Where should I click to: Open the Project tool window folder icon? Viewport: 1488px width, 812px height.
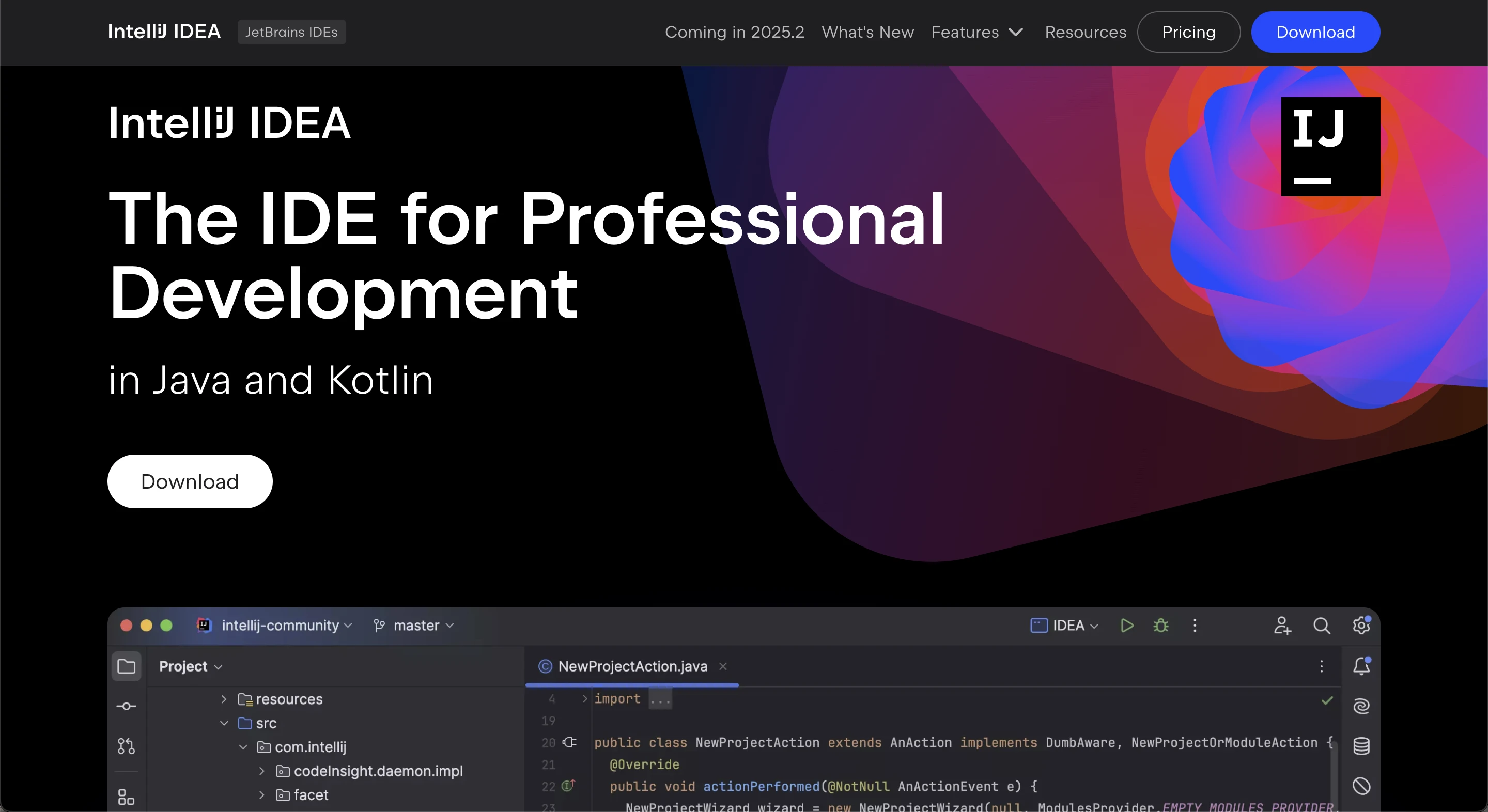[x=126, y=666]
